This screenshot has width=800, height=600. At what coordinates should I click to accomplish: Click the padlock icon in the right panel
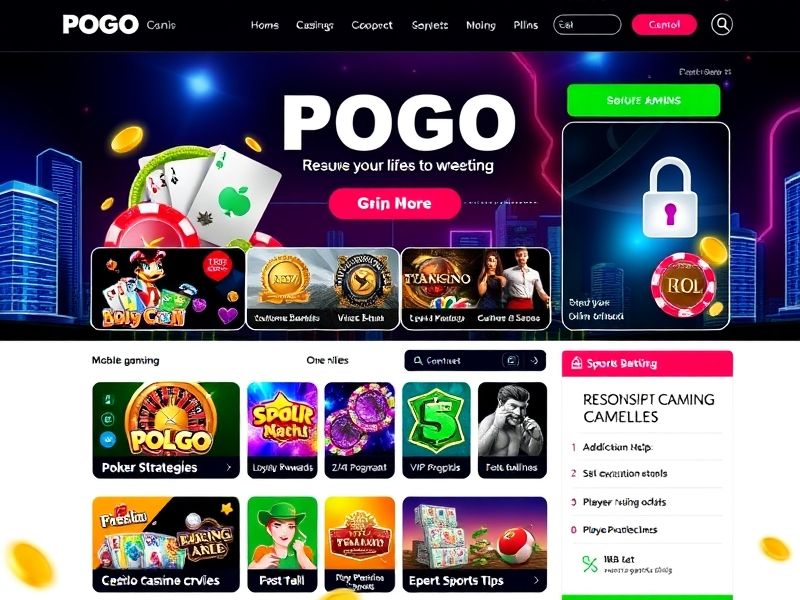pyautogui.click(x=669, y=198)
